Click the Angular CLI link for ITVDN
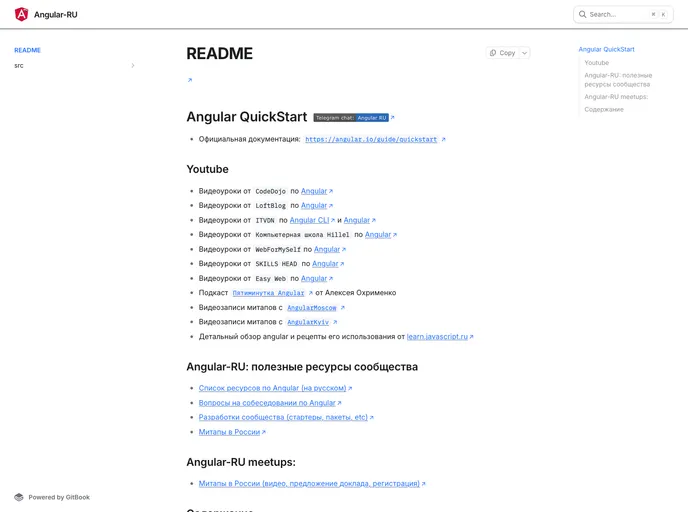Screen dimensions: 688x512 tap(309, 220)
